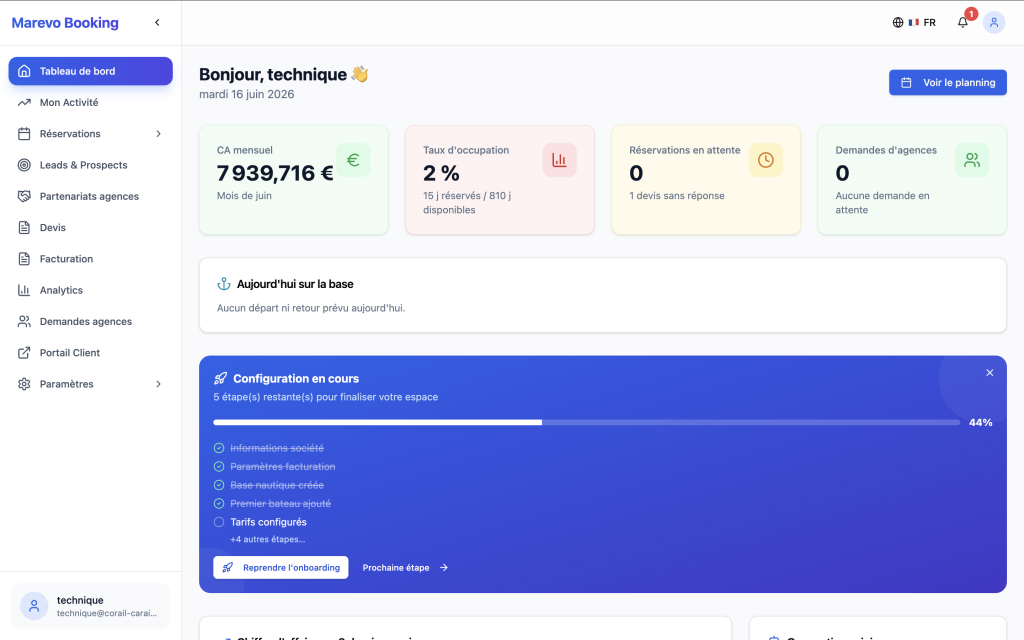Click the Paramètres gear icon
Image resolution: width=1024 pixels, height=640 pixels.
[x=24, y=384]
